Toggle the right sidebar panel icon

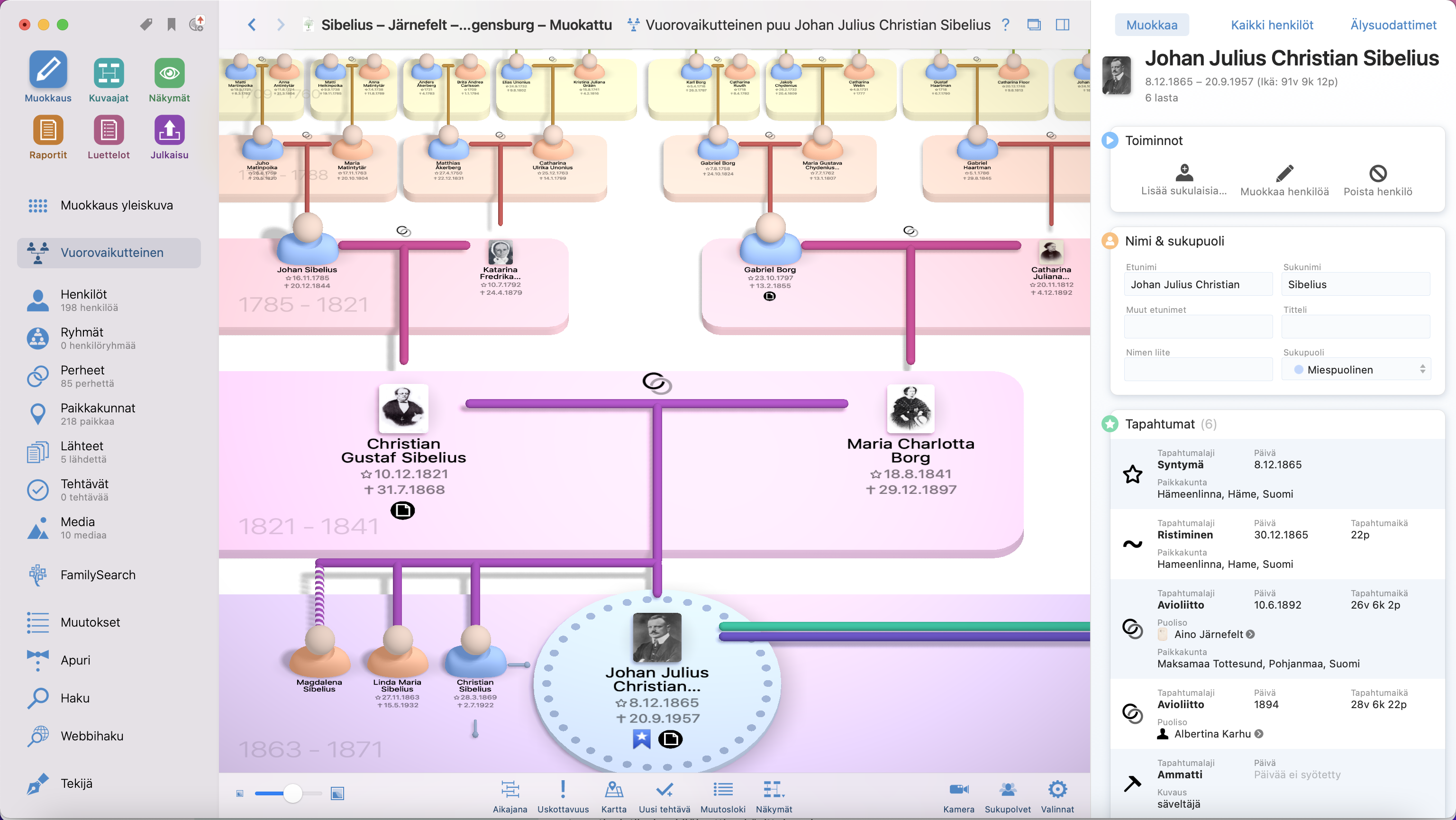tap(1063, 25)
